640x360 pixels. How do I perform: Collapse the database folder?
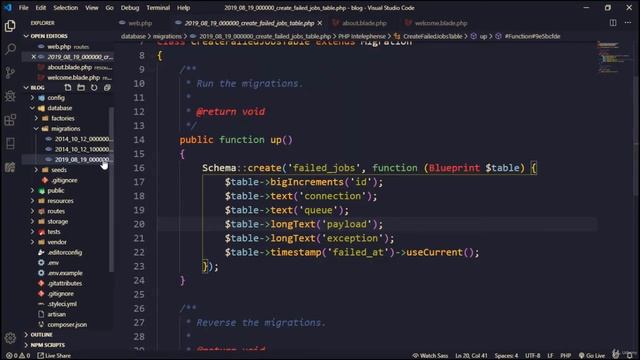click(60, 108)
